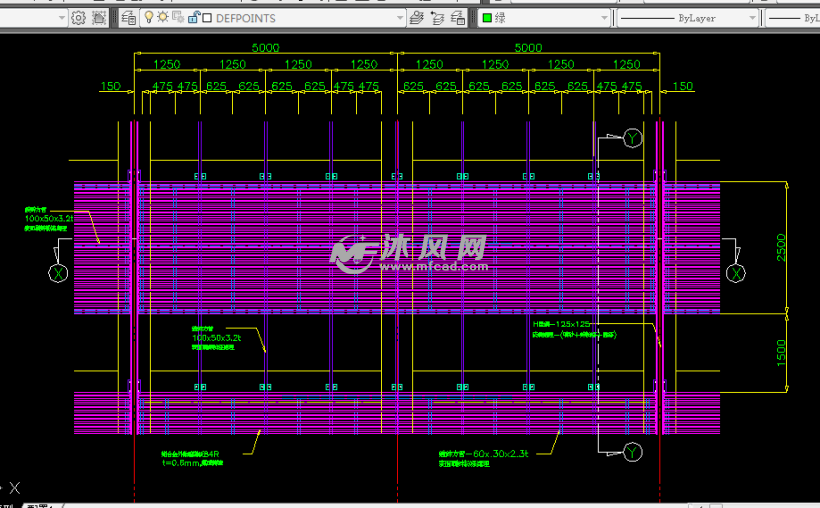The image size is (820, 508).
Task: Select the upper Y section marker circle
Action: [x=632, y=138]
